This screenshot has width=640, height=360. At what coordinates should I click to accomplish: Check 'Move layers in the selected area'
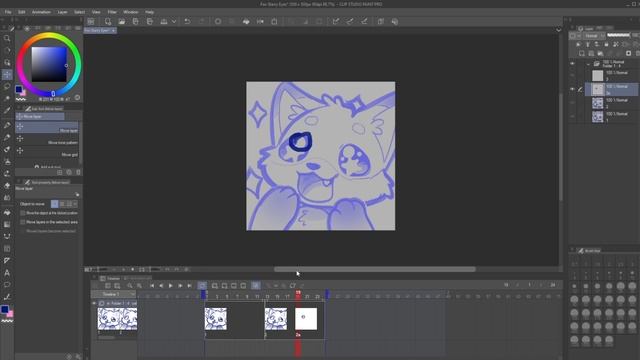tap(23, 222)
